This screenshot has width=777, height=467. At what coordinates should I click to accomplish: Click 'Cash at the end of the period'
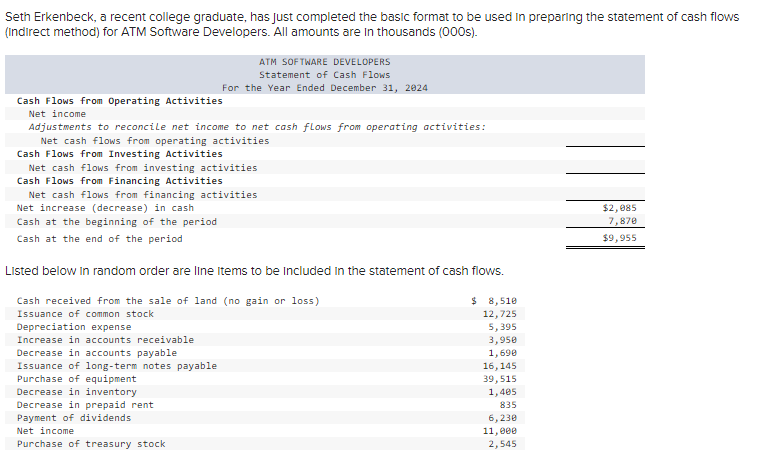[99, 239]
